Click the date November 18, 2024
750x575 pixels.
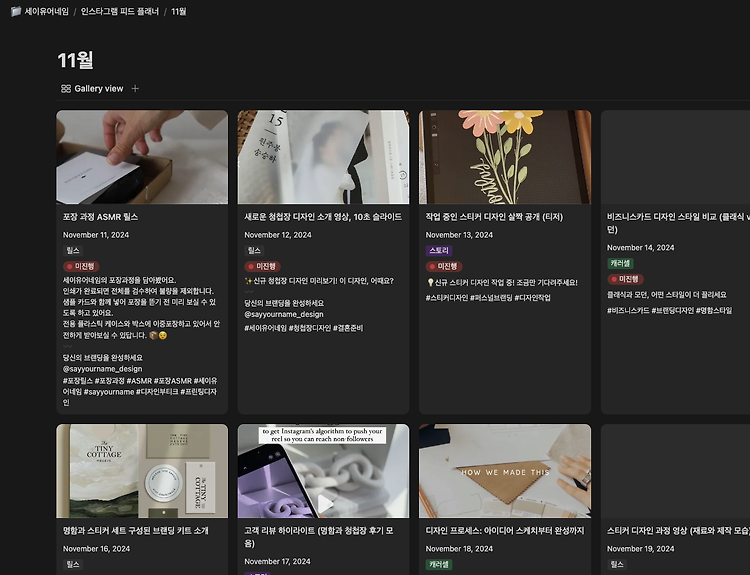459,549
